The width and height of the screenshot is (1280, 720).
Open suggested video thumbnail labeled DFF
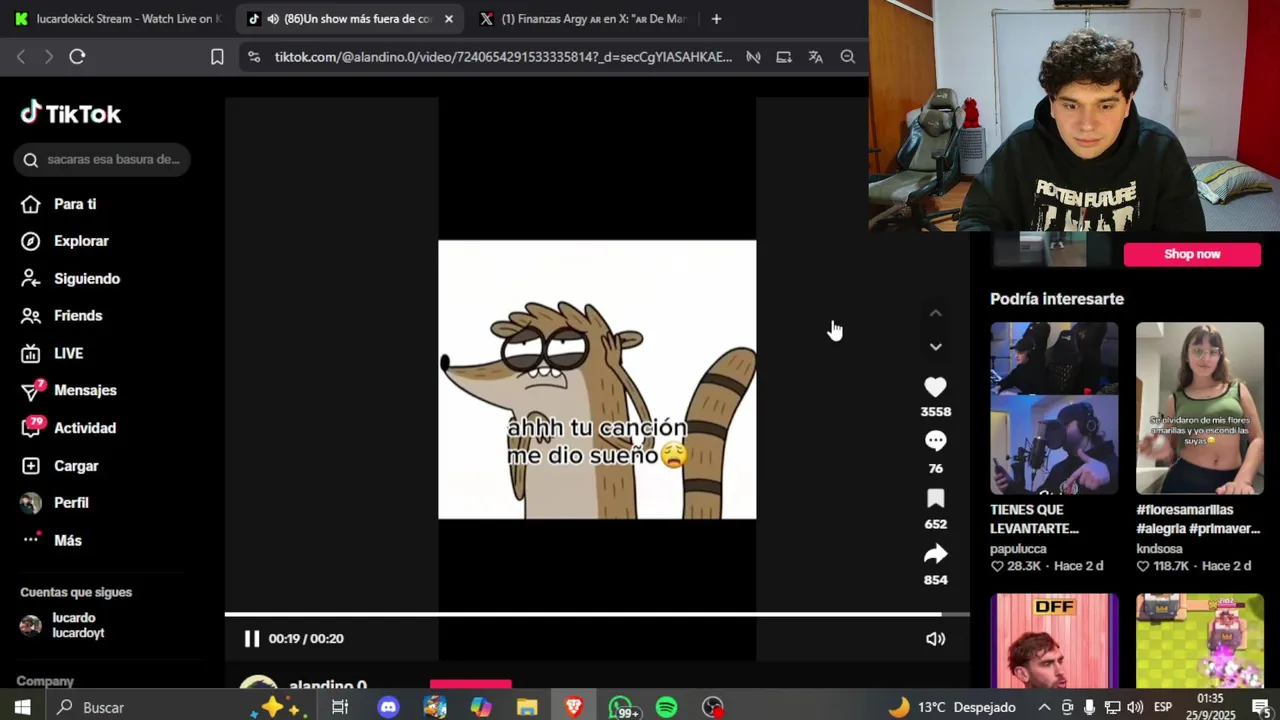pos(1054,641)
